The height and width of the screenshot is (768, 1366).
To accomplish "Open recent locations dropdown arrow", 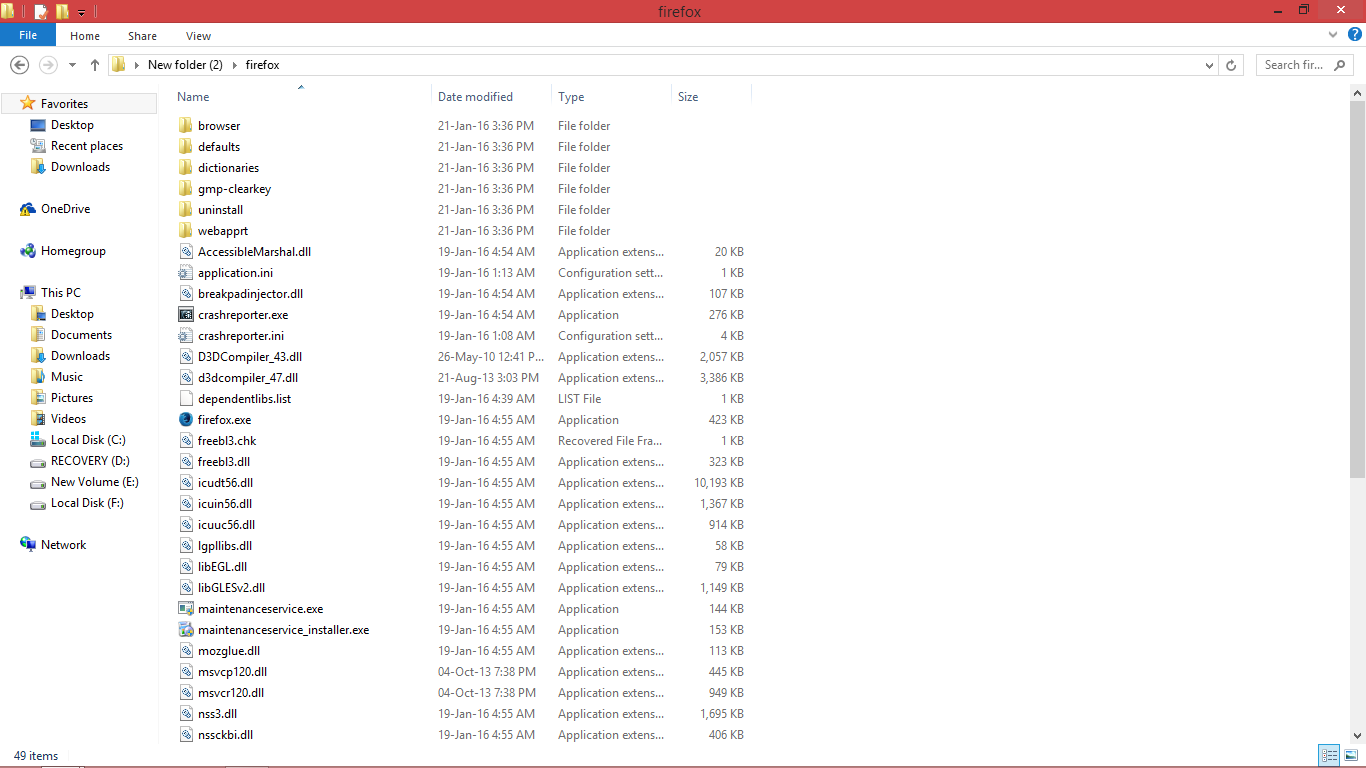I will click(72, 65).
